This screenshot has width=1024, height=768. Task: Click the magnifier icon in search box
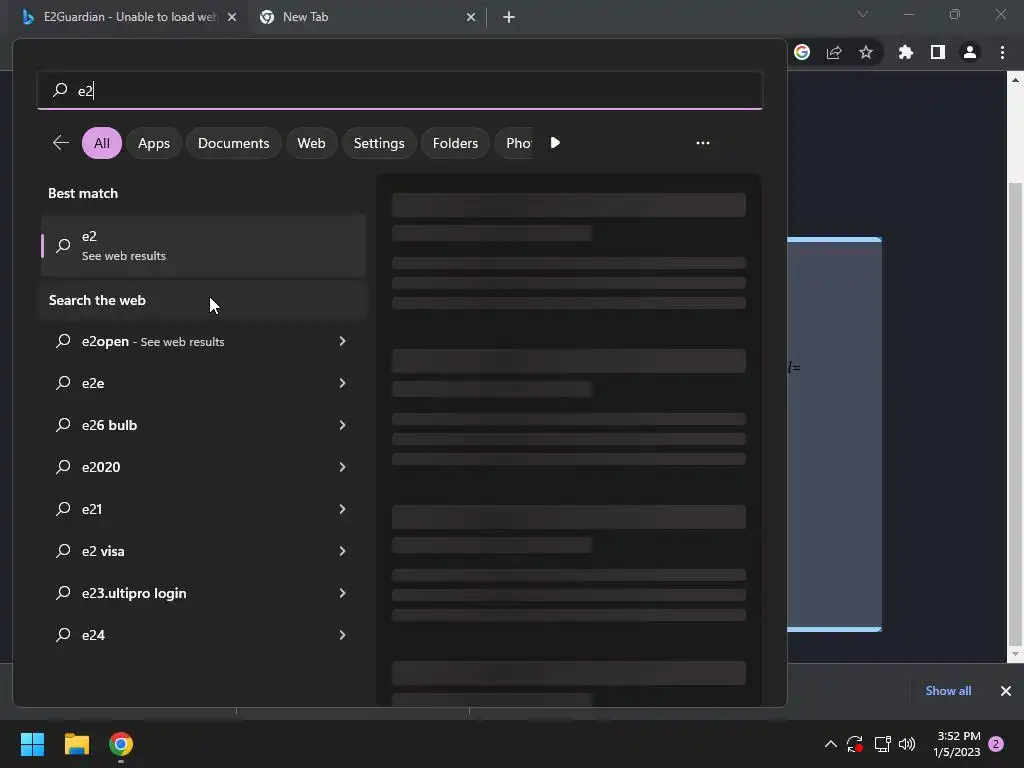[60, 89]
